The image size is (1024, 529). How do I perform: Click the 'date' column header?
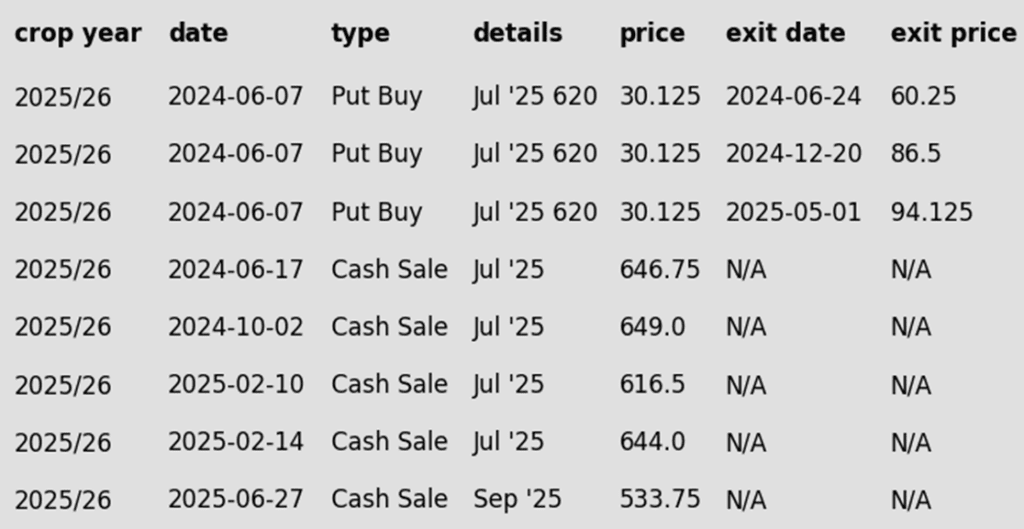199,33
